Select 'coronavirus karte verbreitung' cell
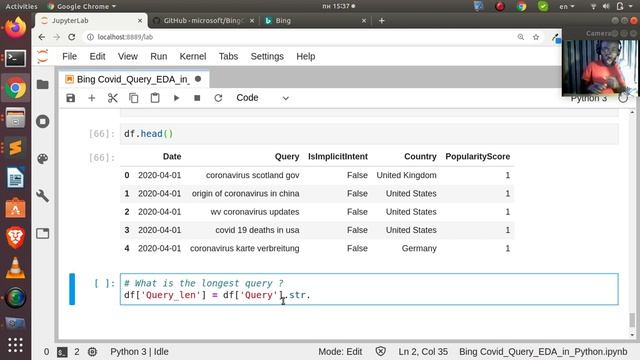Screen dimensions: 640x360 [x=244, y=249]
